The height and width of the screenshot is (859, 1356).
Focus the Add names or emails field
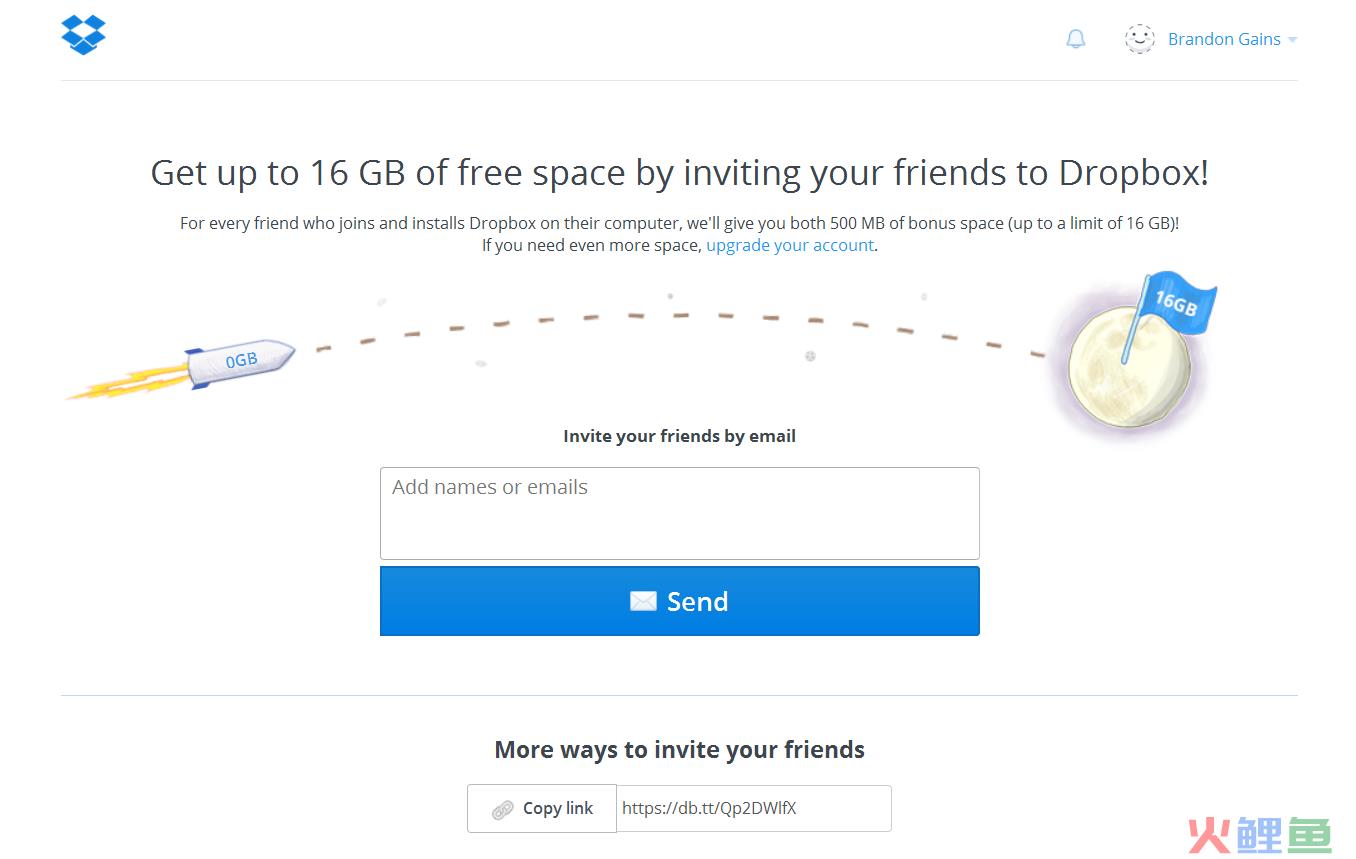coord(680,513)
